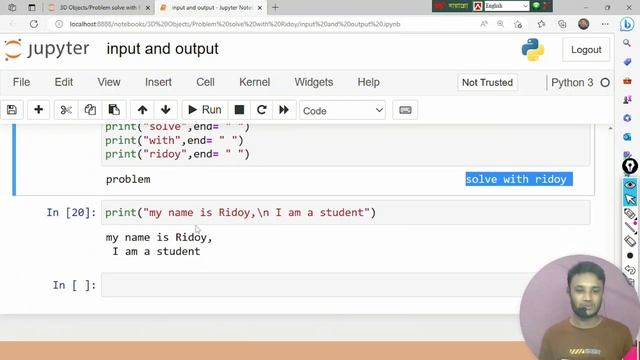Open the Help menu
Screen dimensions: 640x360
pyautogui.click(x=369, y=82)
